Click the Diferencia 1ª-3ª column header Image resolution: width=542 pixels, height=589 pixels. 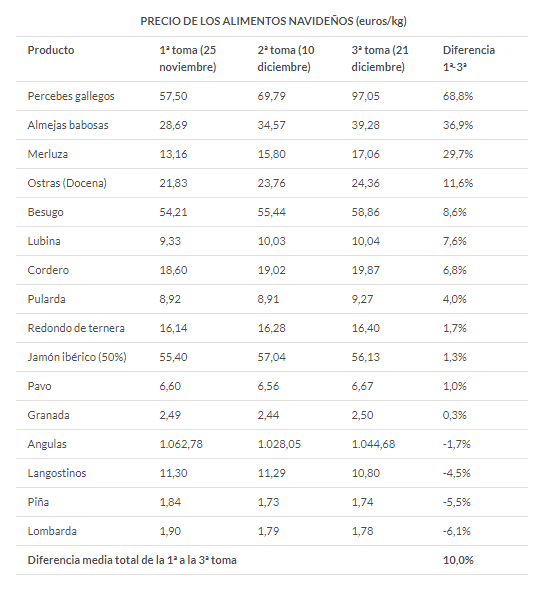469,58
